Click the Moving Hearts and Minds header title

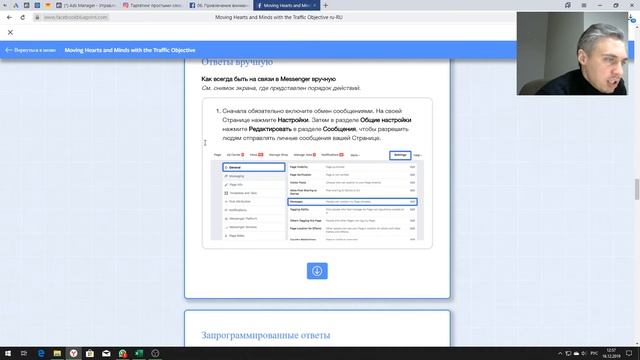[x=130, y=50]
